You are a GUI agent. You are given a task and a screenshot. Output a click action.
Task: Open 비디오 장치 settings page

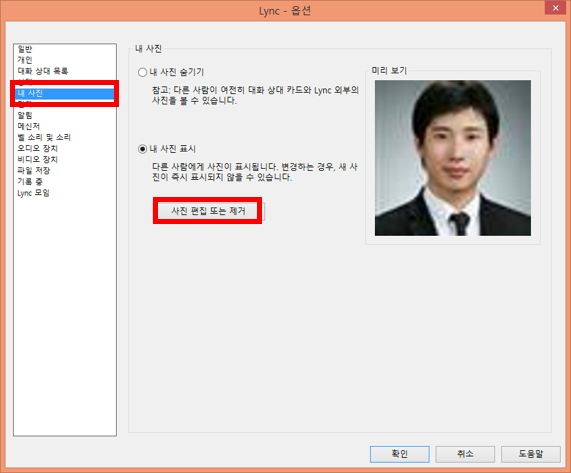tap(38, 159)
